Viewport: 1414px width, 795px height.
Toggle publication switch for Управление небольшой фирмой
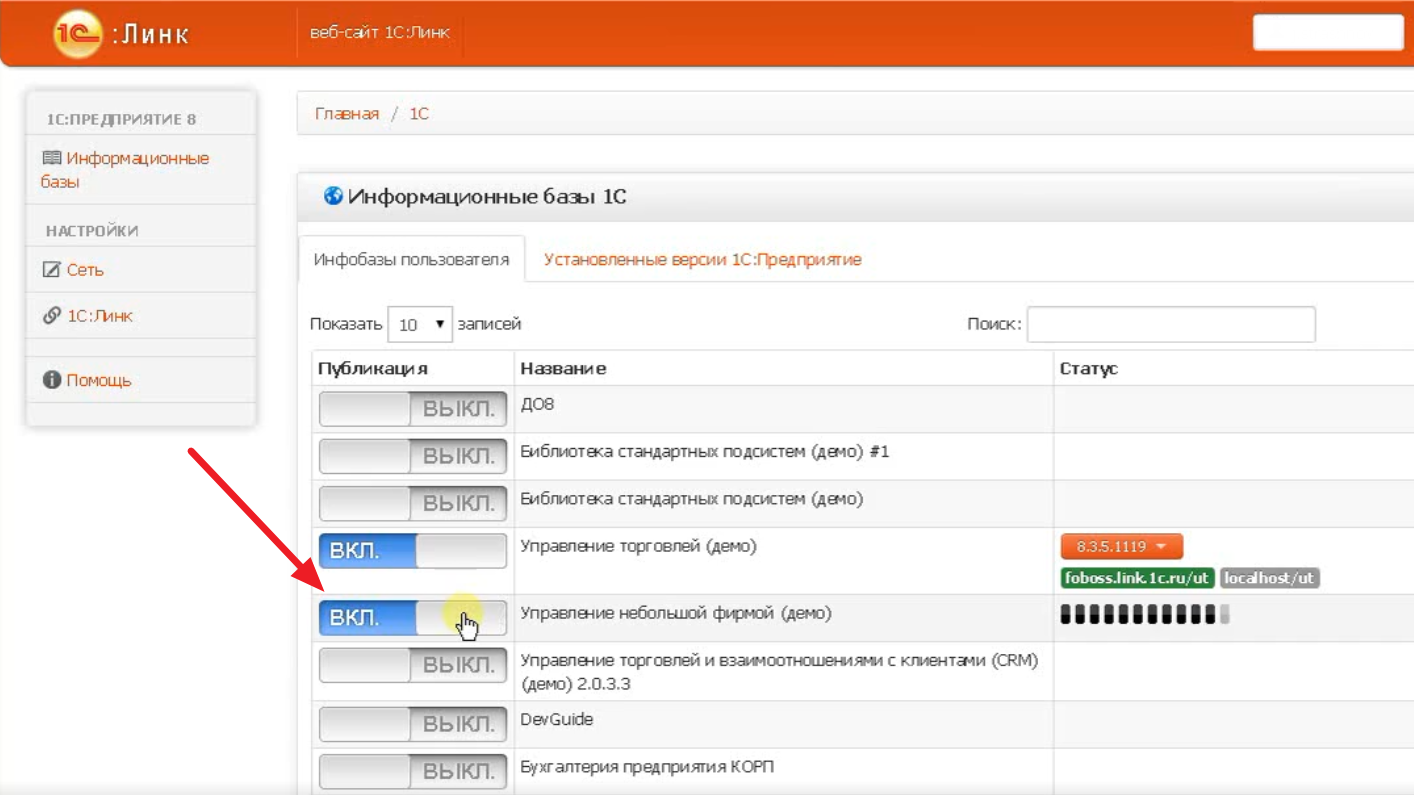[412, 618]
